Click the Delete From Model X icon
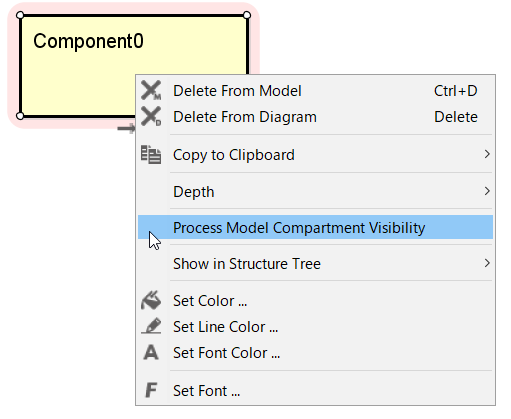The image size is (511, 419). 151,90
